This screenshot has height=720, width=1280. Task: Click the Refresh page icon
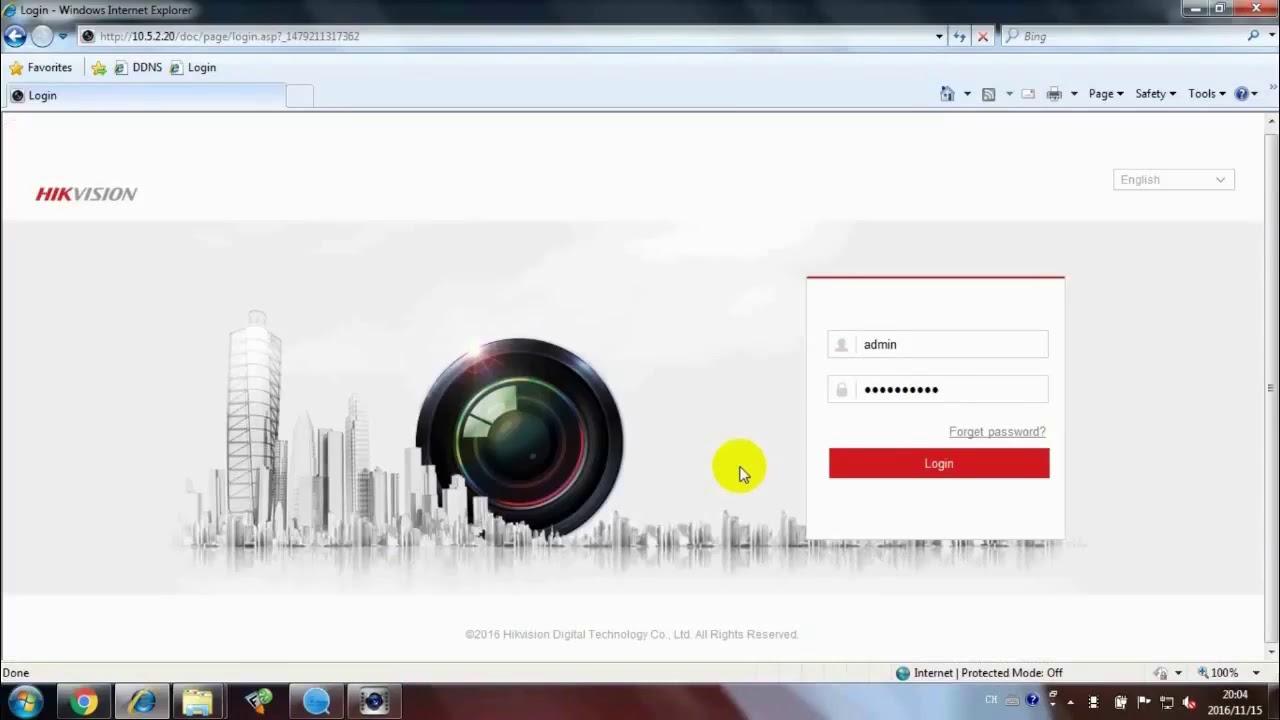pos(960,36)
